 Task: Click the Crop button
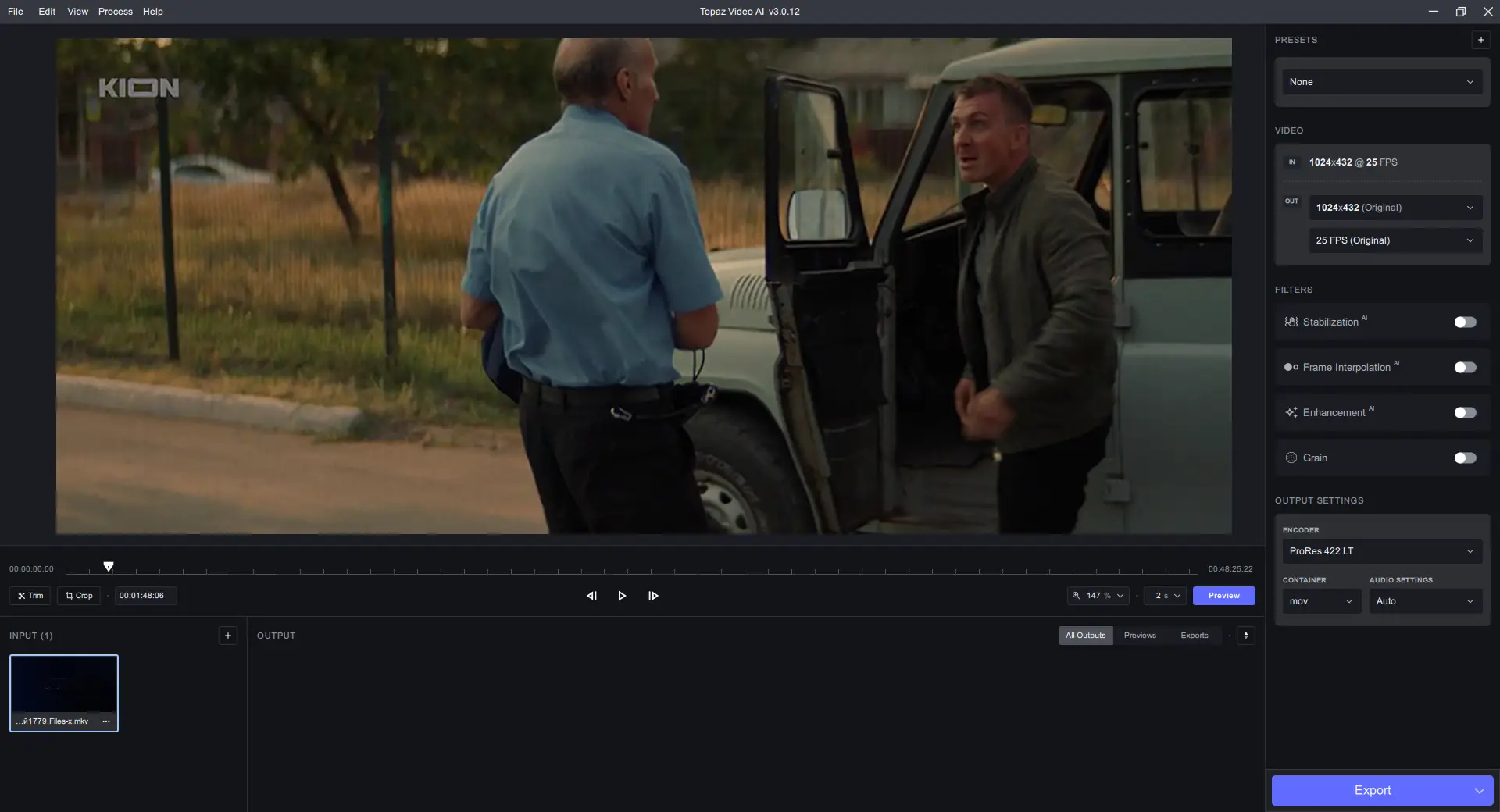(x=79, y=596)
